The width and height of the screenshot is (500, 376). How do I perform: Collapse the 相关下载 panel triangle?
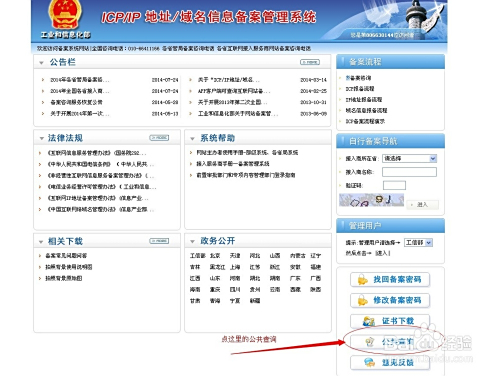pyautogui.click(x=41, y=242)
